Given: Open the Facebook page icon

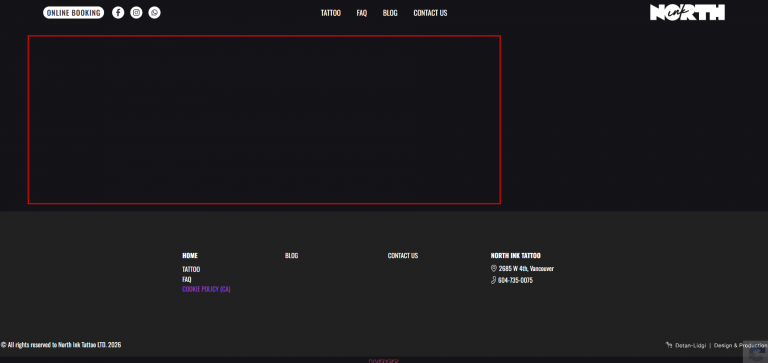Looking at the screenshot, I should coord(118,13).
